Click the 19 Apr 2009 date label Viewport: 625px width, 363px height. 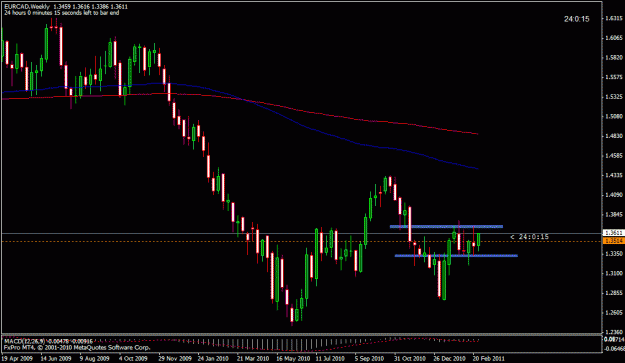coord(17,358)
